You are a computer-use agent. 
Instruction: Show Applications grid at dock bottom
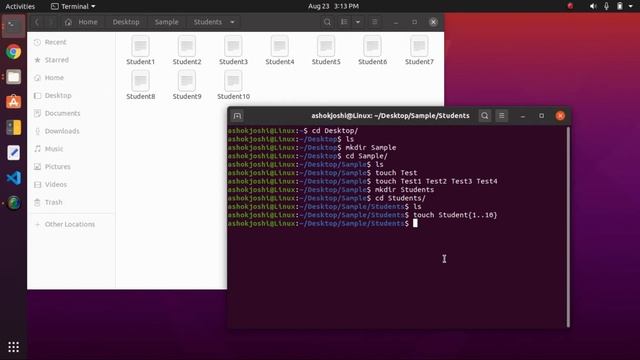click(13, 347)
